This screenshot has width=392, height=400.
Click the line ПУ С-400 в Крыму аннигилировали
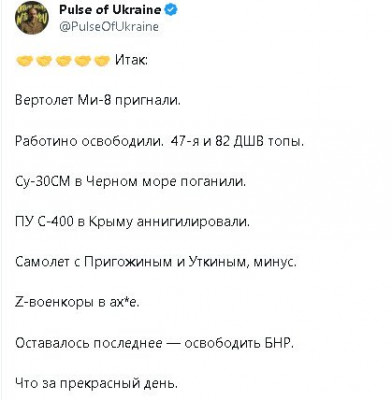pyautogui.click(x=132, y=222)
